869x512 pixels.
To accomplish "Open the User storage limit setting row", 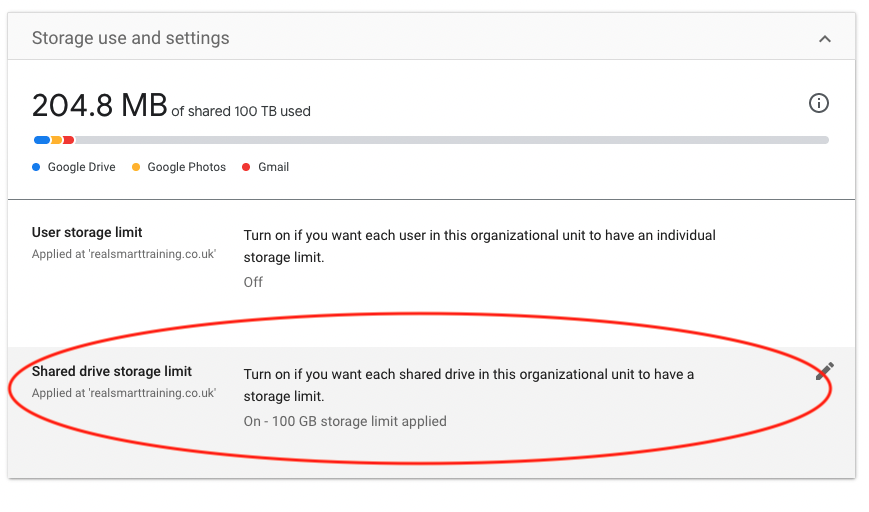I will click(431, 257).
